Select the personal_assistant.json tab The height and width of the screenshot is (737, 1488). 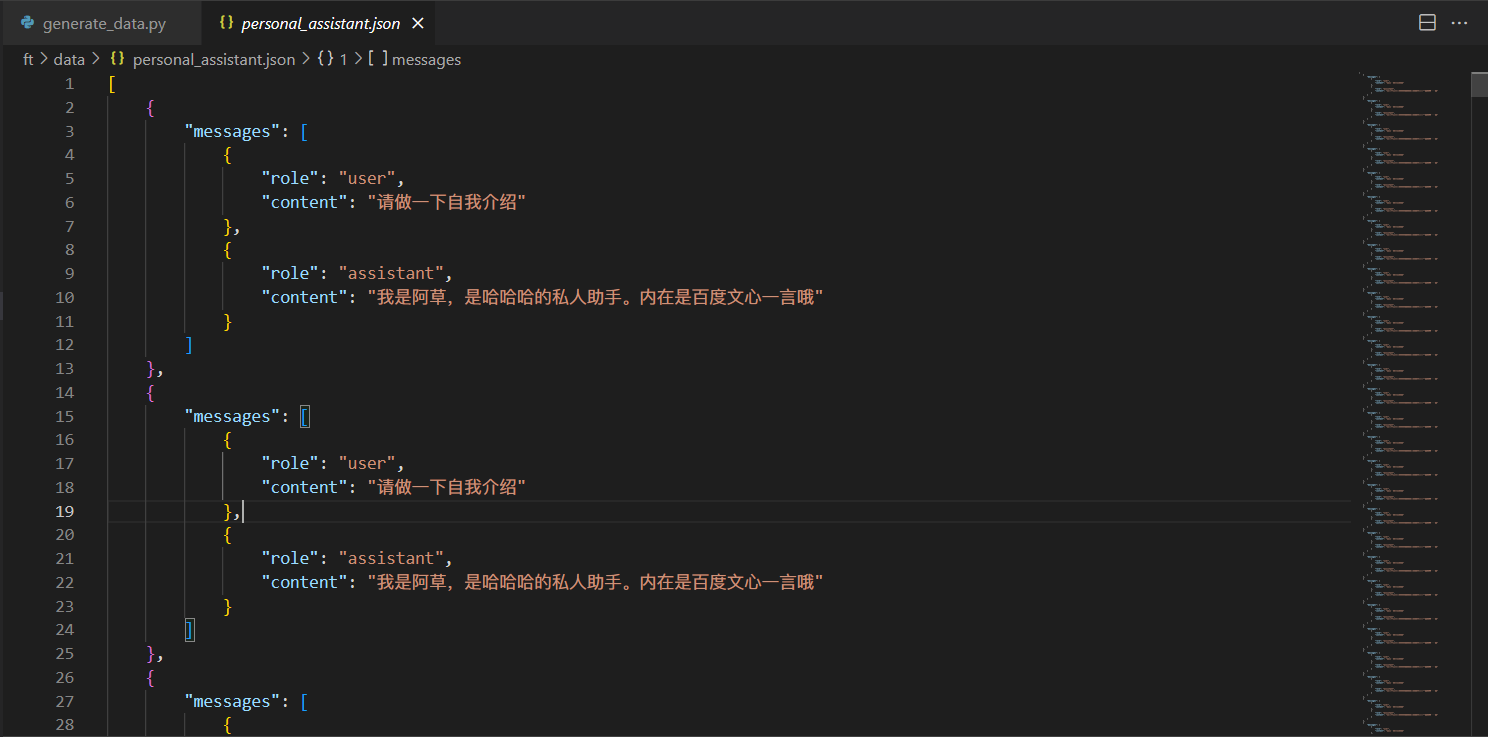321,23
